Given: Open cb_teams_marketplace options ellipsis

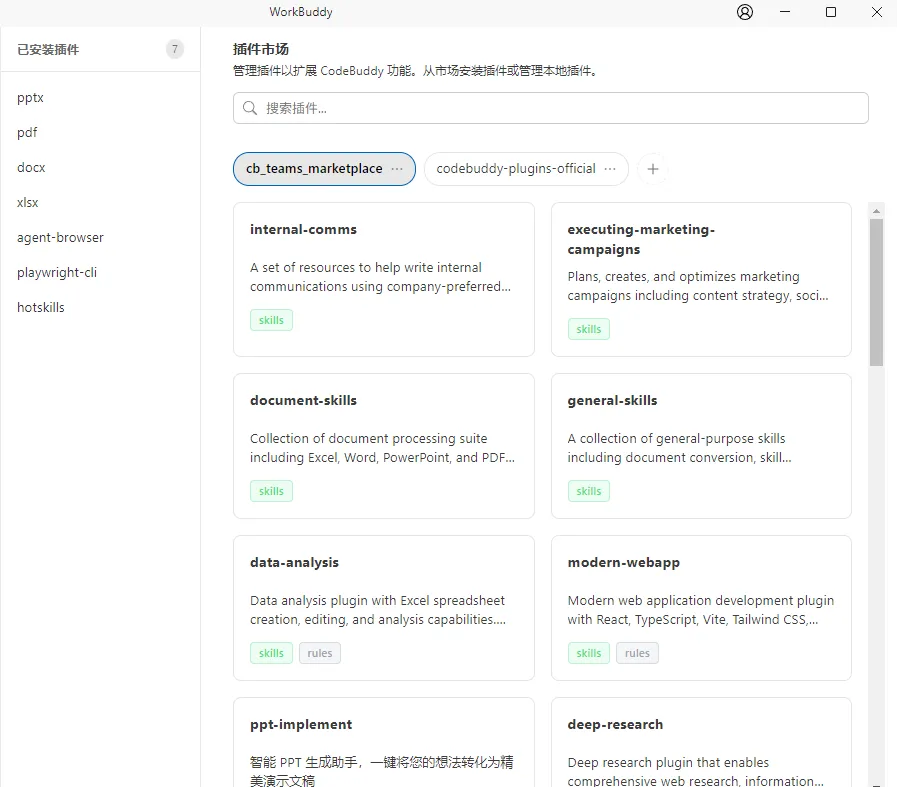Looking at the screenshot, I should coord(397,169).
